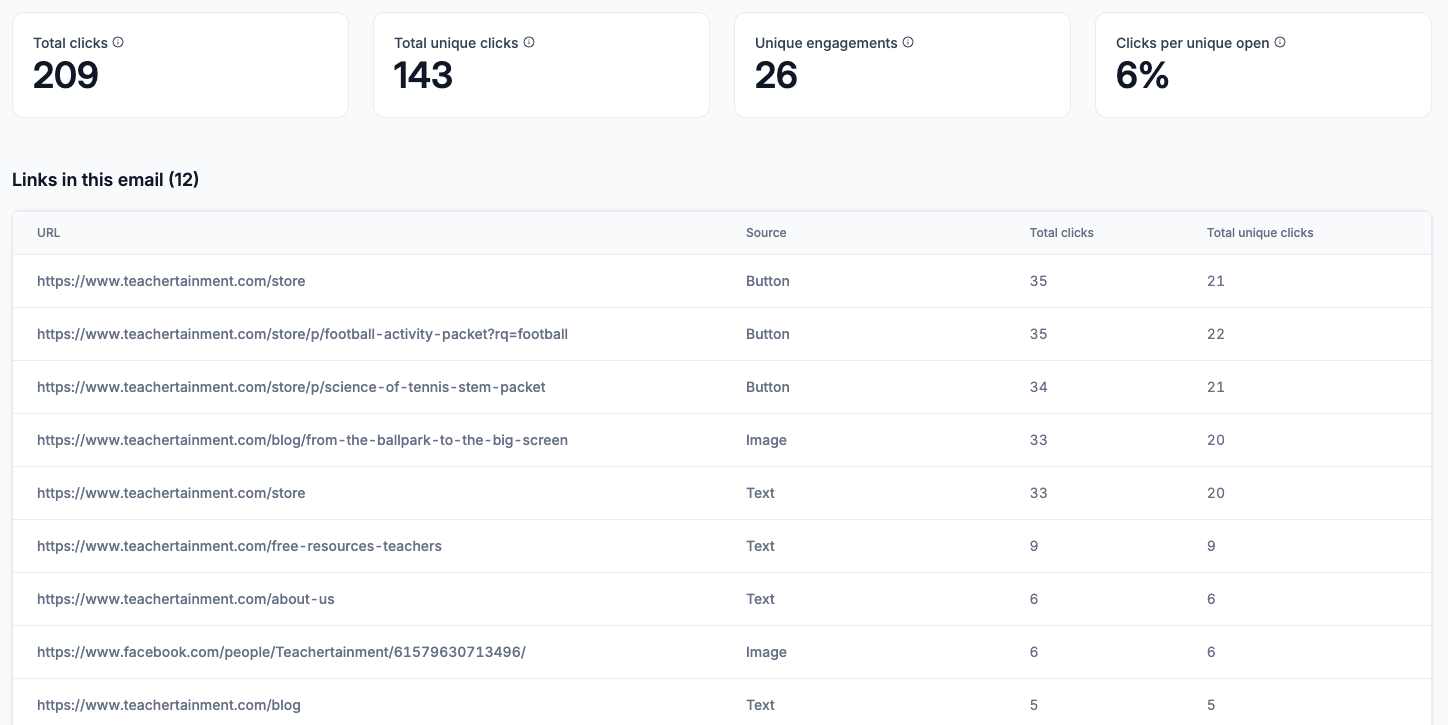Screen dimensions: 1448x725
Task: Click Text source in the about-us row
Action: click(760, 599)
